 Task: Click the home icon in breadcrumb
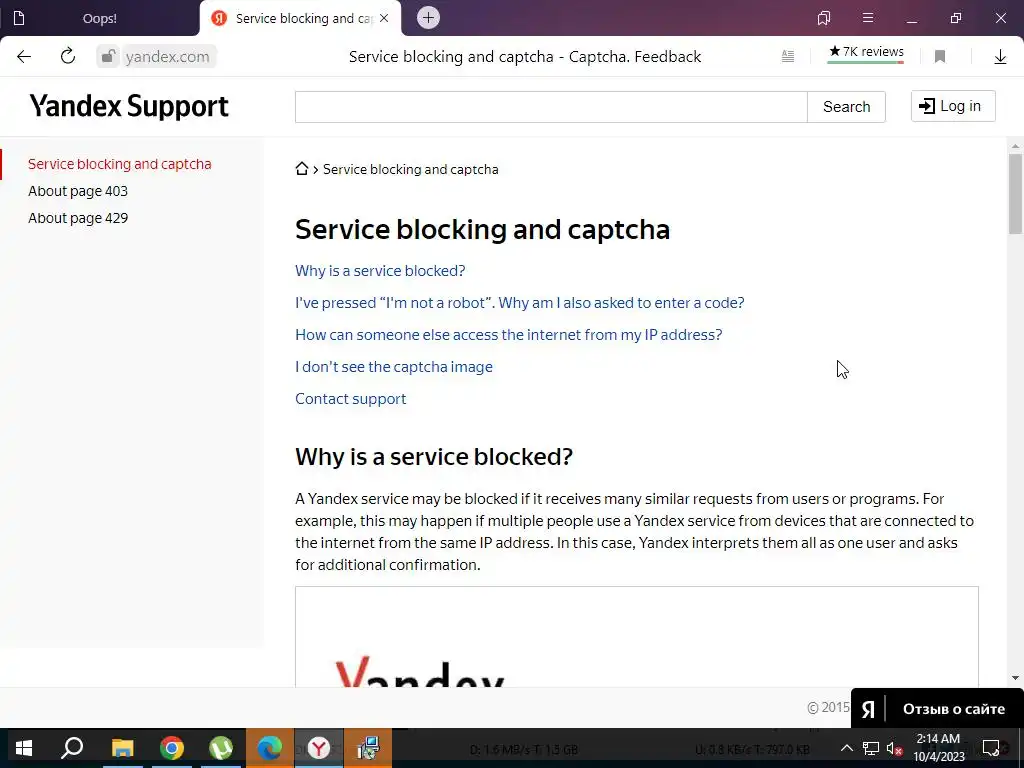(302, 168)
